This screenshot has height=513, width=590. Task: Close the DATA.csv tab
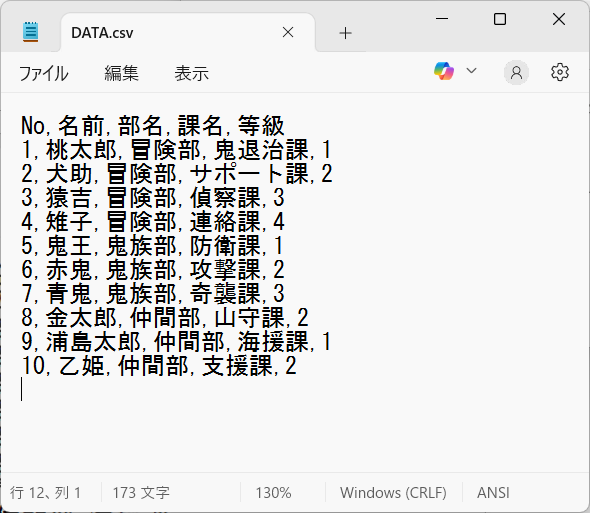pyautogui.click(x=288, y=32)
